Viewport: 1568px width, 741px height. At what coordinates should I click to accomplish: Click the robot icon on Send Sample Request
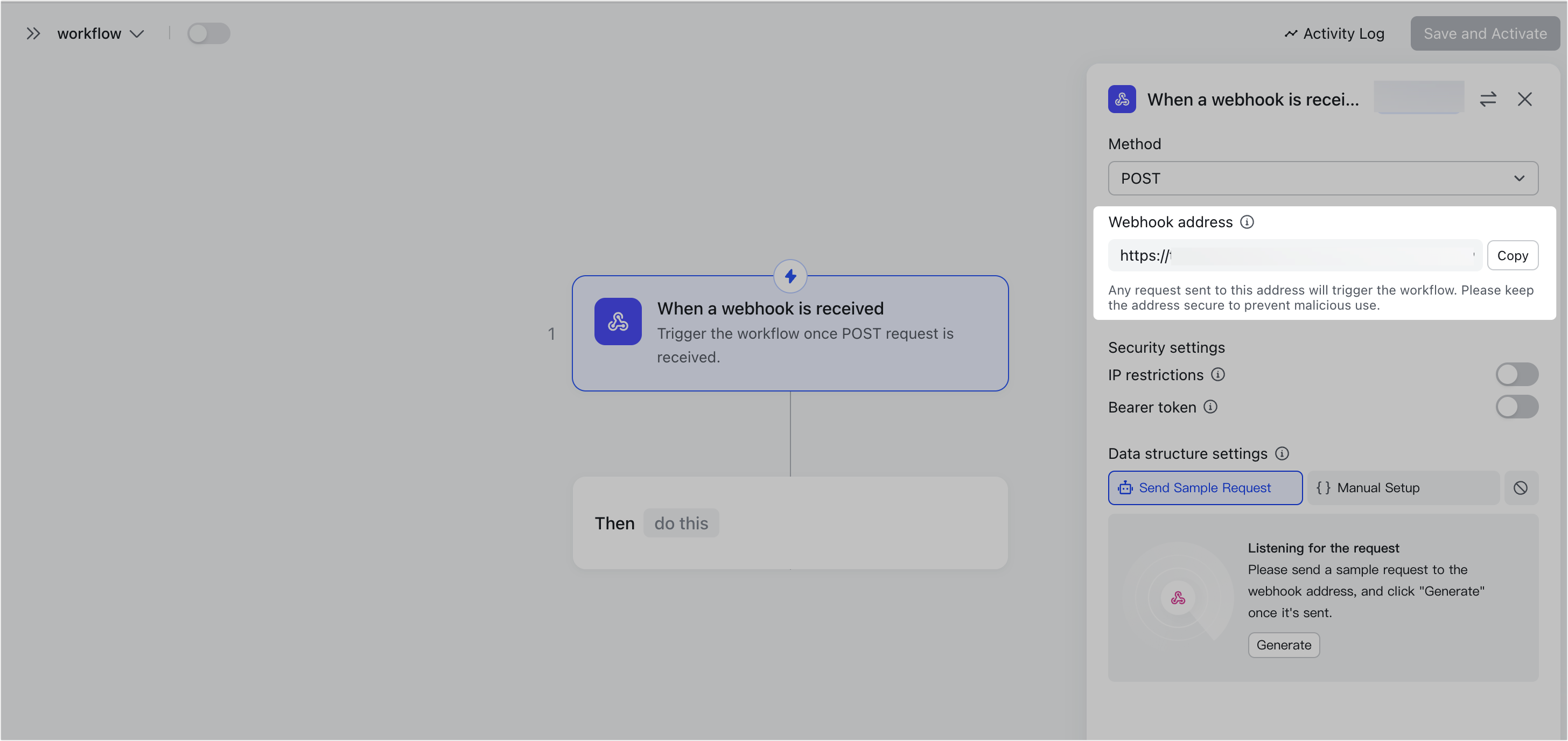1124,488
